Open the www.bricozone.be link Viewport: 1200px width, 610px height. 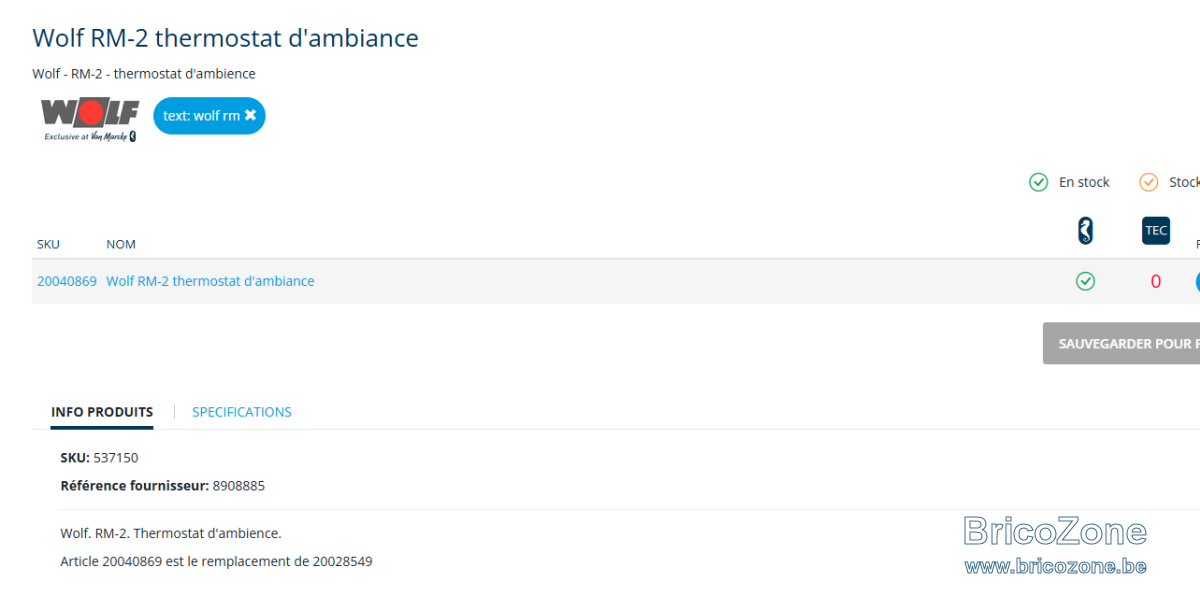(x=1055, y=566)
